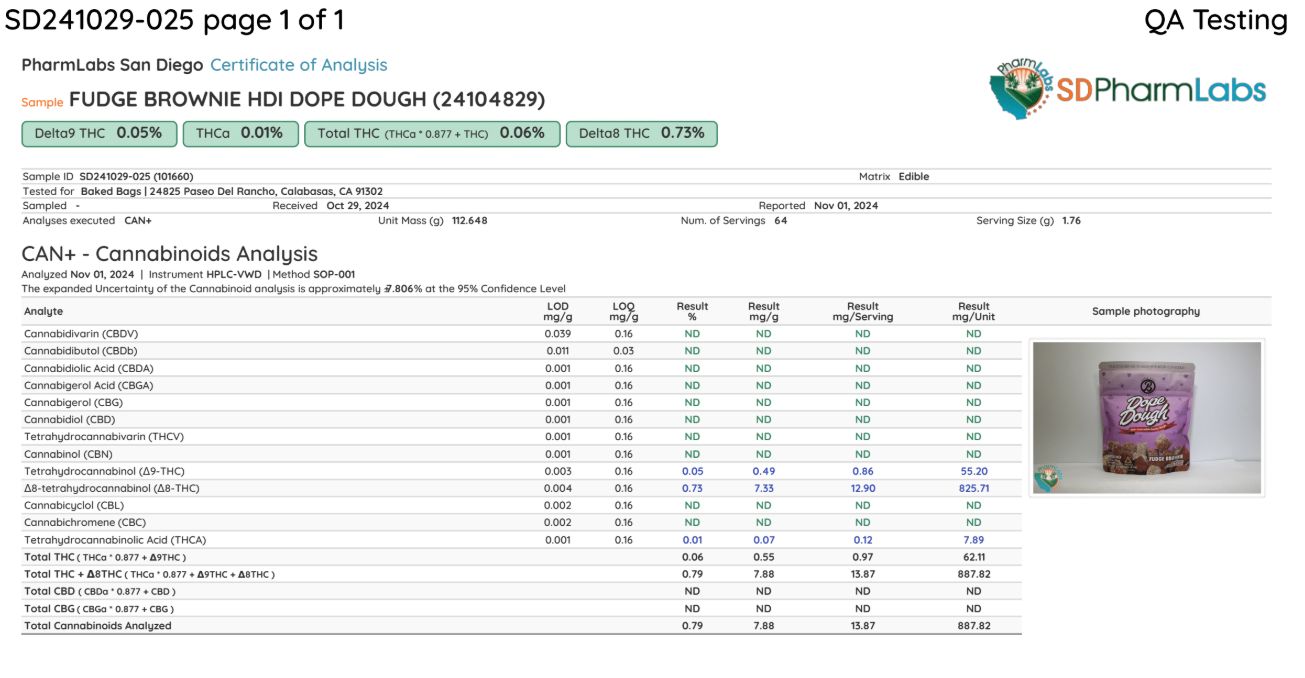Click the Sample ID value 'SD241029-025 (101660)'
The width and height of the screenshot is (1305, 678).
point(136,176)
